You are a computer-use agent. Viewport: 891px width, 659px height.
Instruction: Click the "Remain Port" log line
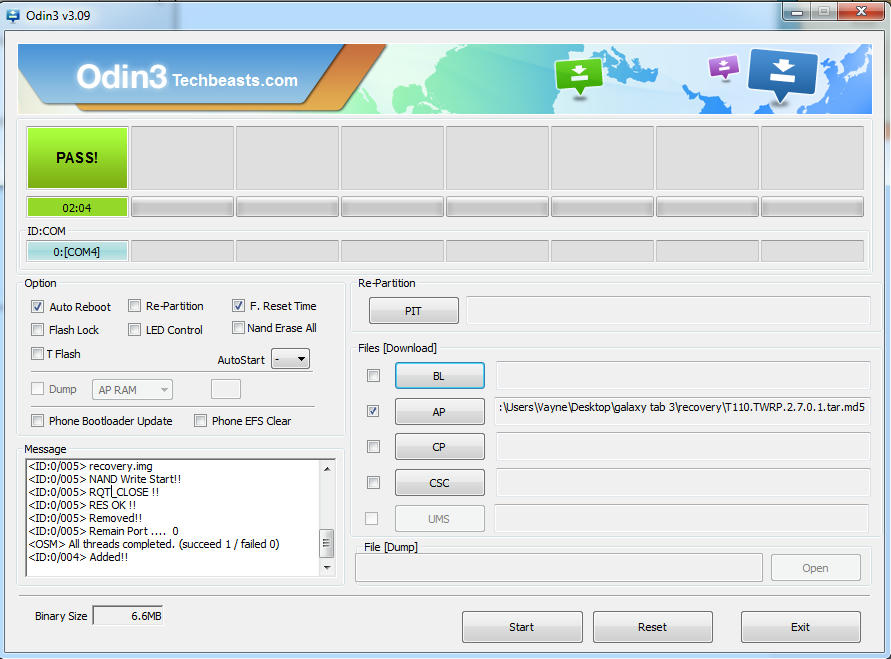click(103, 531)
